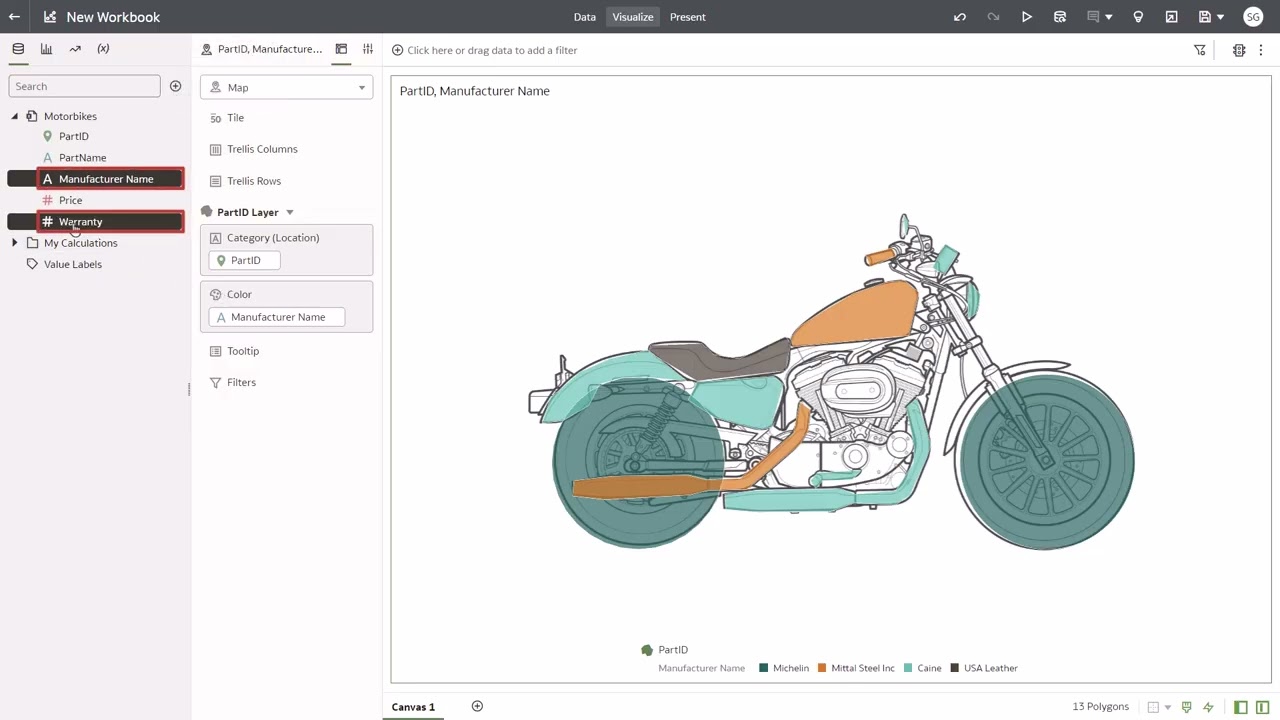This screenshot has height=720, width=1280.
Task: Click the Search data field
Action: 84,86
